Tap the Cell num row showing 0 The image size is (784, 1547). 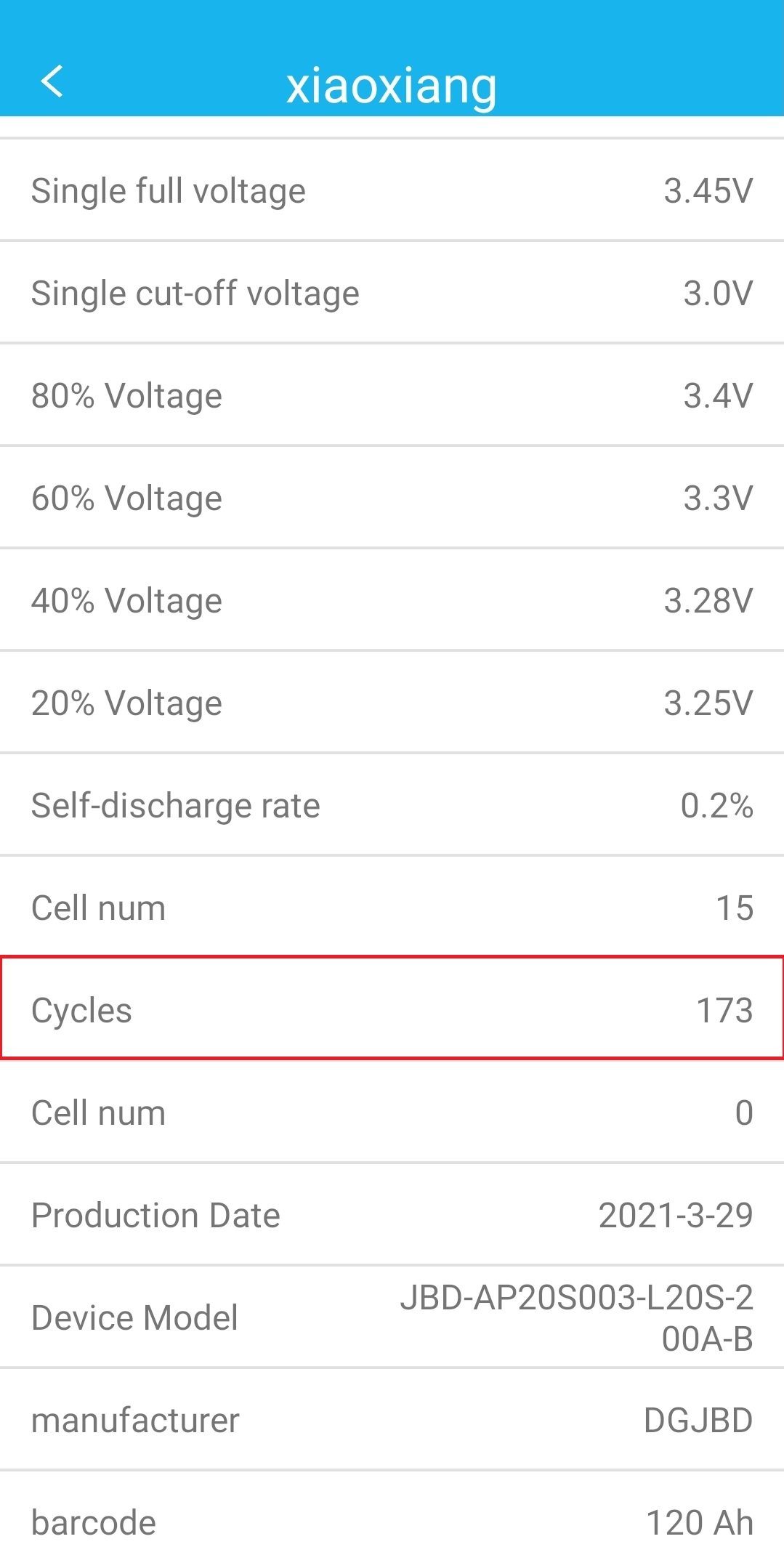[x=392, y=1113]
